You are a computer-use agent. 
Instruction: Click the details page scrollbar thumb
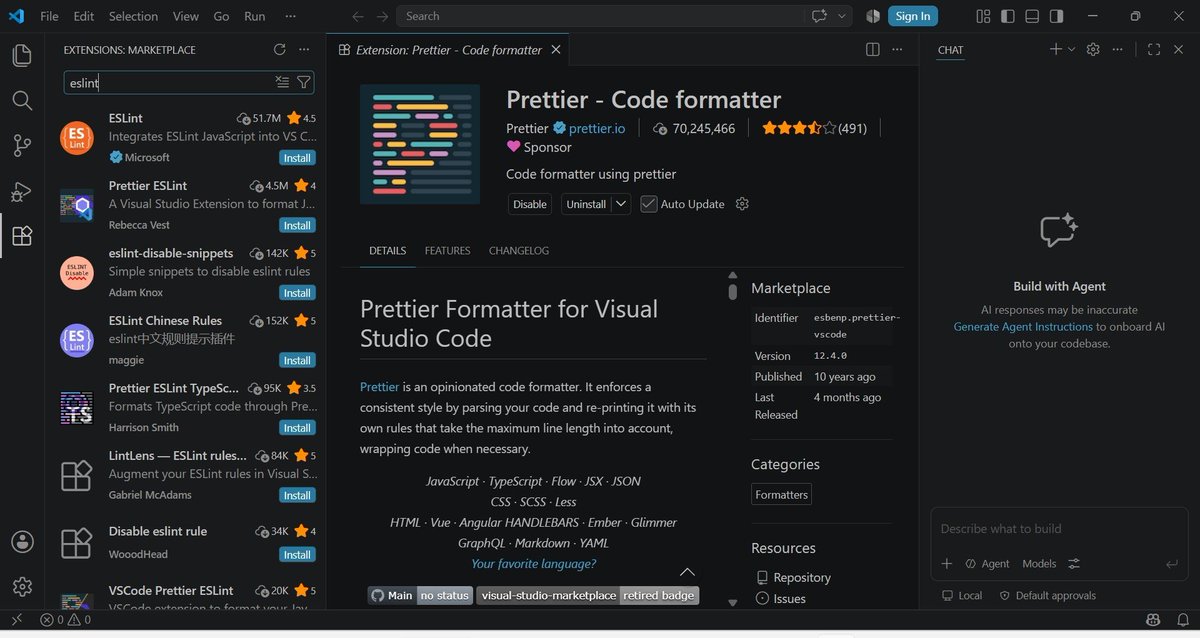click(732, 290)
